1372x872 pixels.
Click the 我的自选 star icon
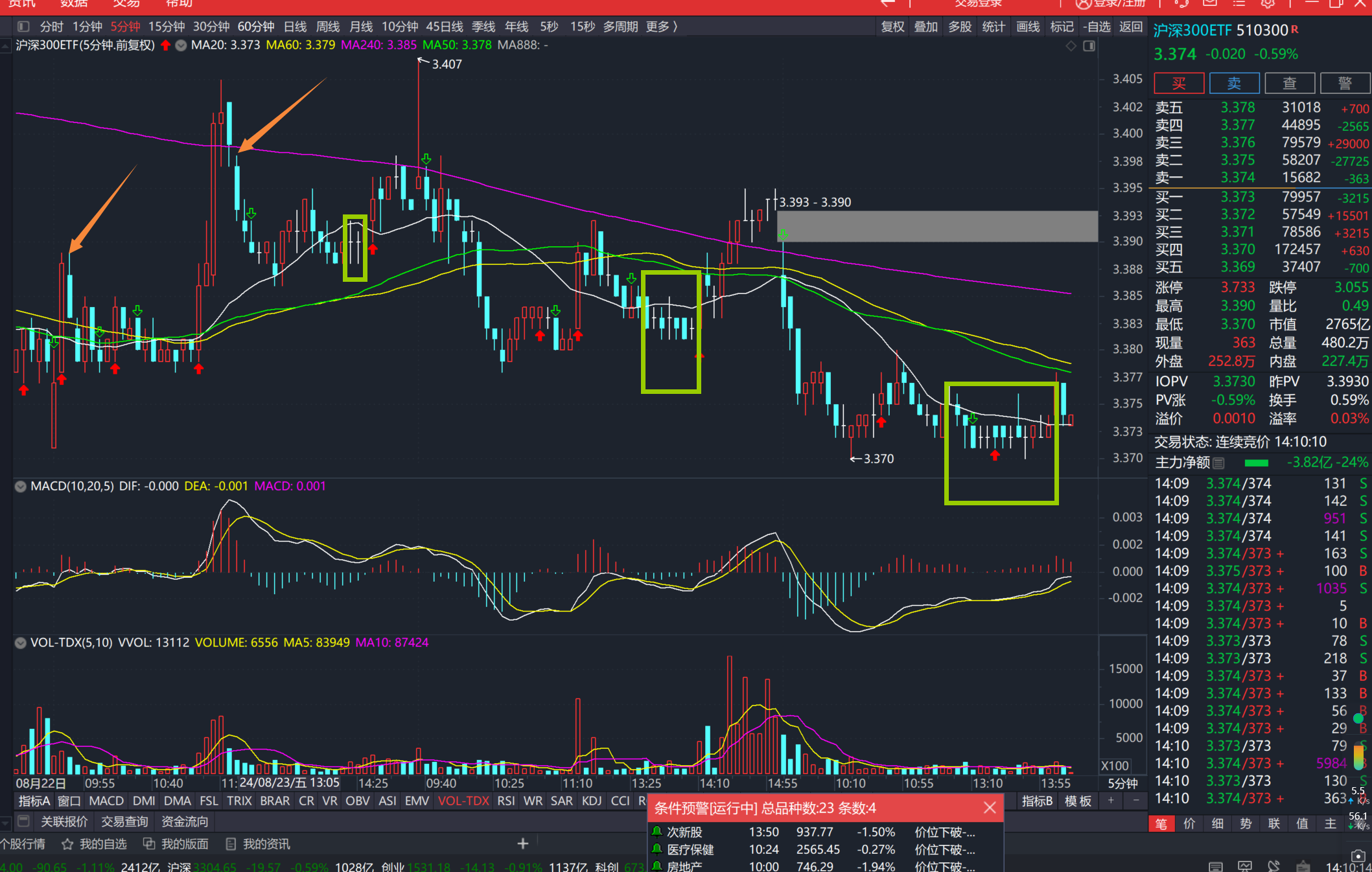pos(67,844)
